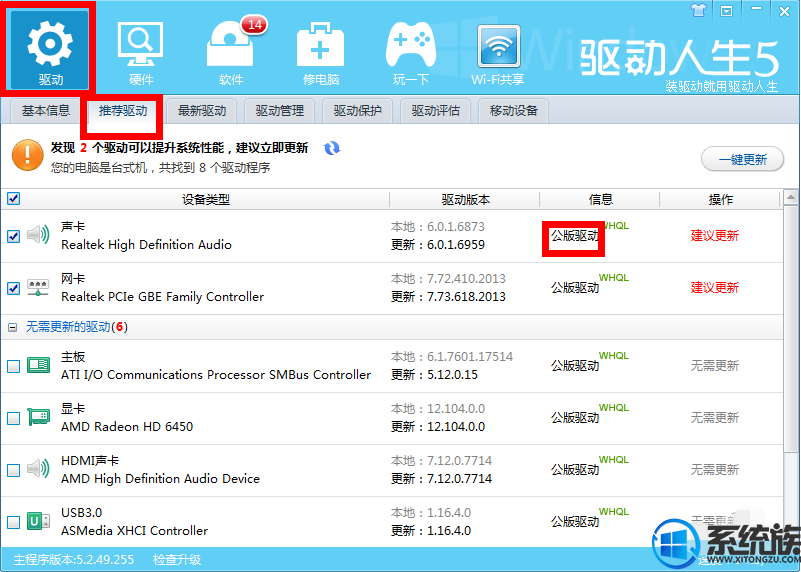This screenshot has height=572, width=801.
Task: Open the 修电脑 repair kit section
Action: click(321, 54)
